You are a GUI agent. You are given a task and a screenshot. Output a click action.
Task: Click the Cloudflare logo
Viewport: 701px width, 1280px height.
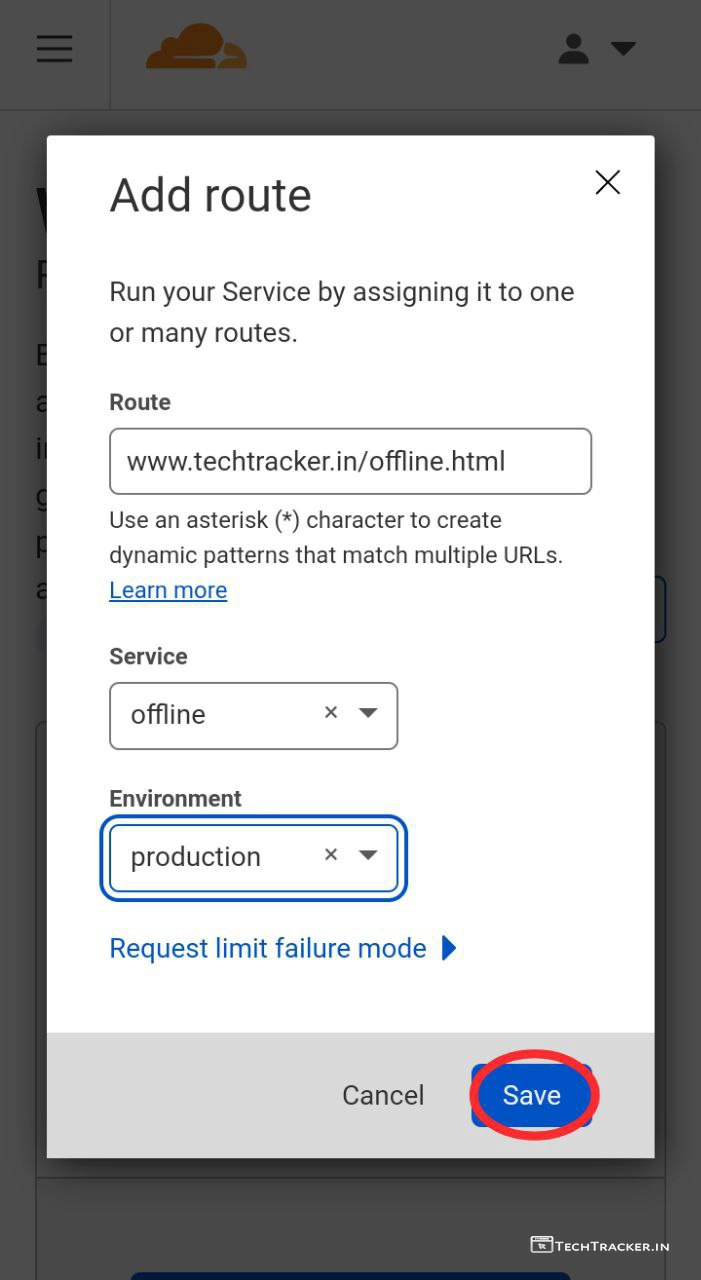point(196,48)
